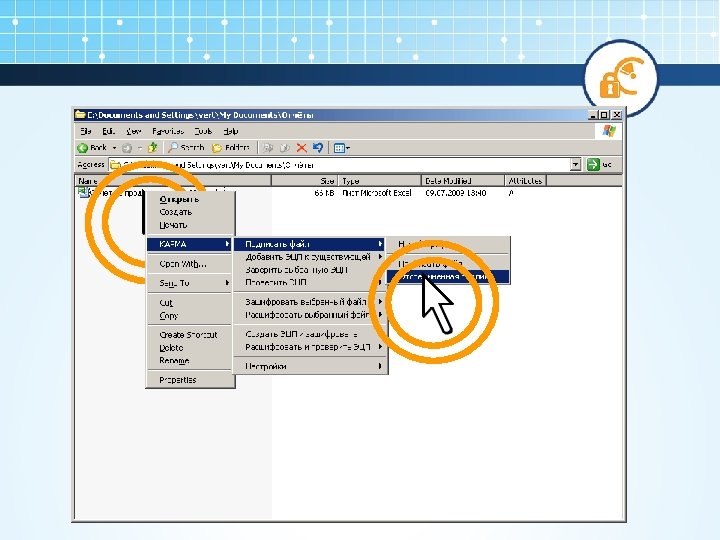Image resolution: width=720 pixels, height=540 pixels.
Task: Click the Copy To toolbar icon
Action: 285,148
